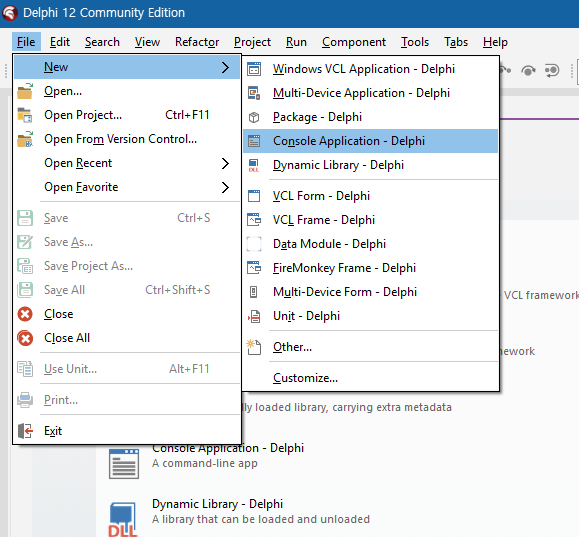Click Open Project... entry

(x=127, y=115)
